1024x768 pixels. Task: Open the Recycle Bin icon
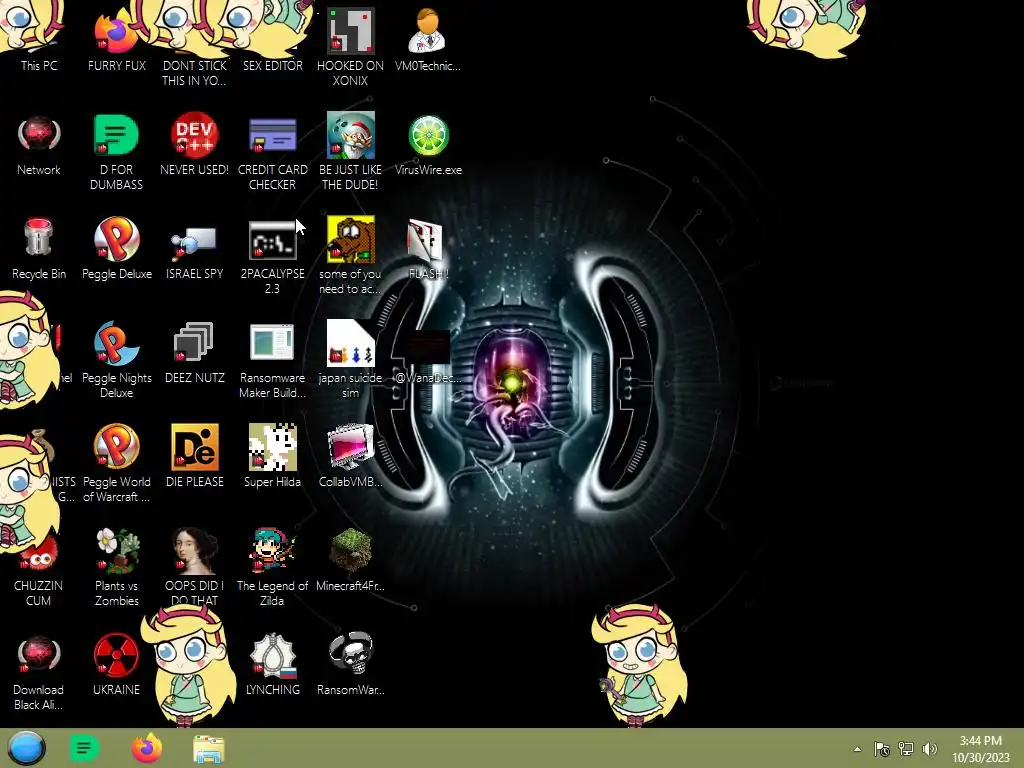click(x=39, y=250)
